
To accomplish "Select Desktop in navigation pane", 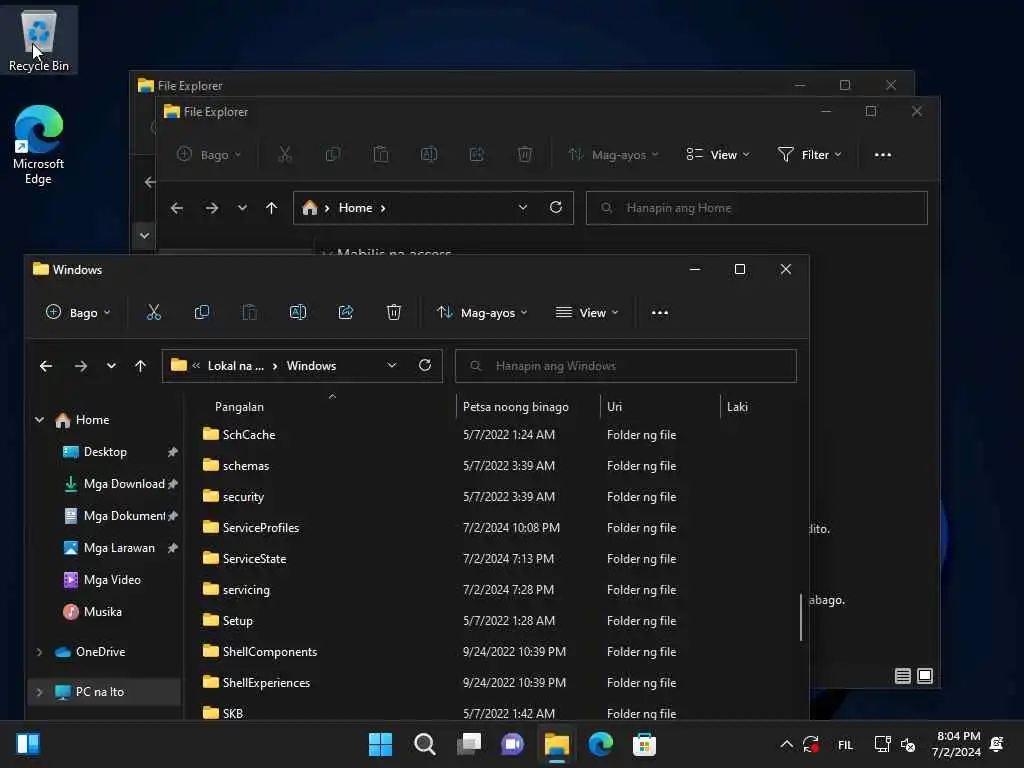I will [x=105, y=452].
